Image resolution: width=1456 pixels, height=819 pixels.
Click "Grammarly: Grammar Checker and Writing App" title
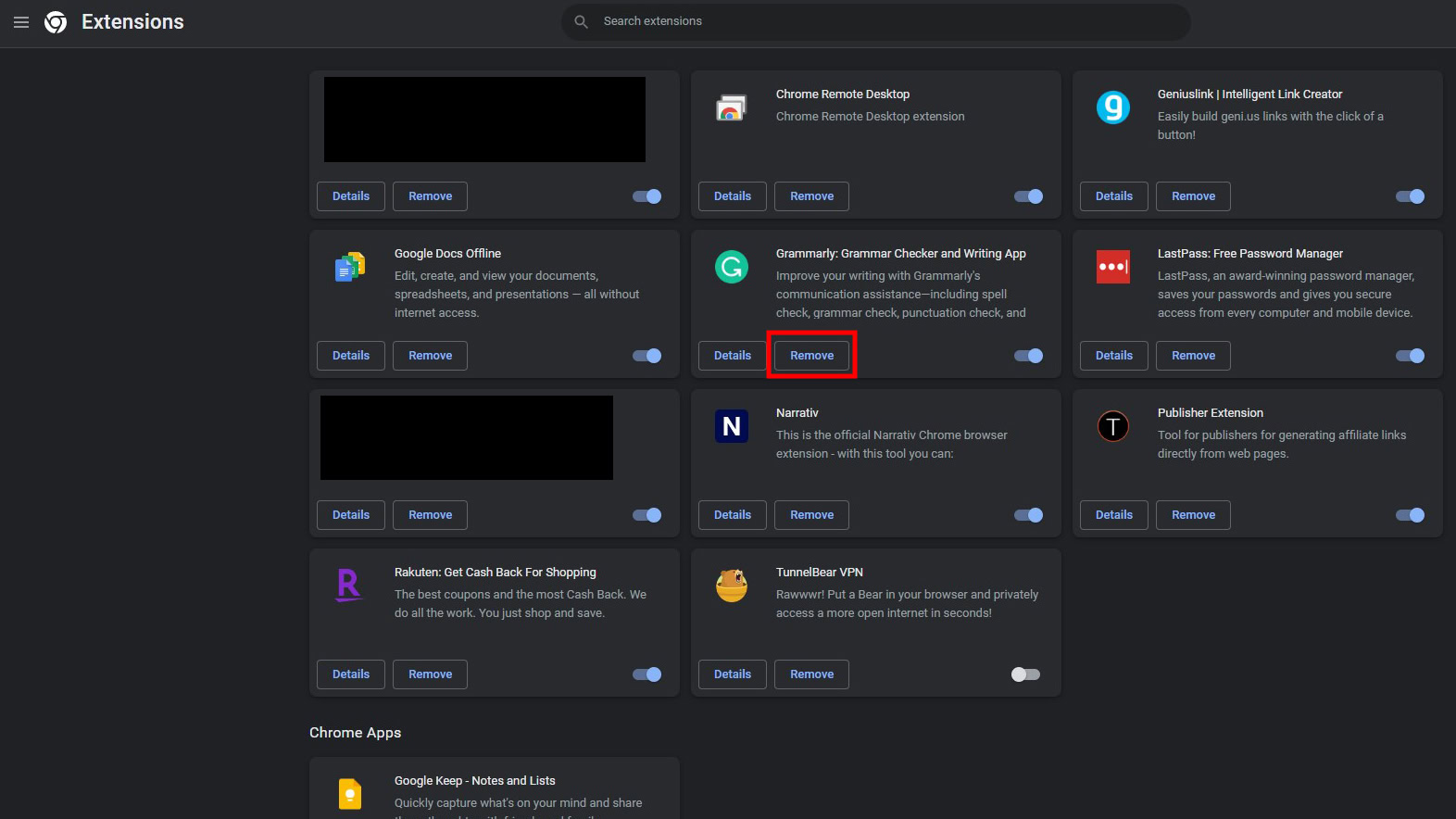click(901, 254)
